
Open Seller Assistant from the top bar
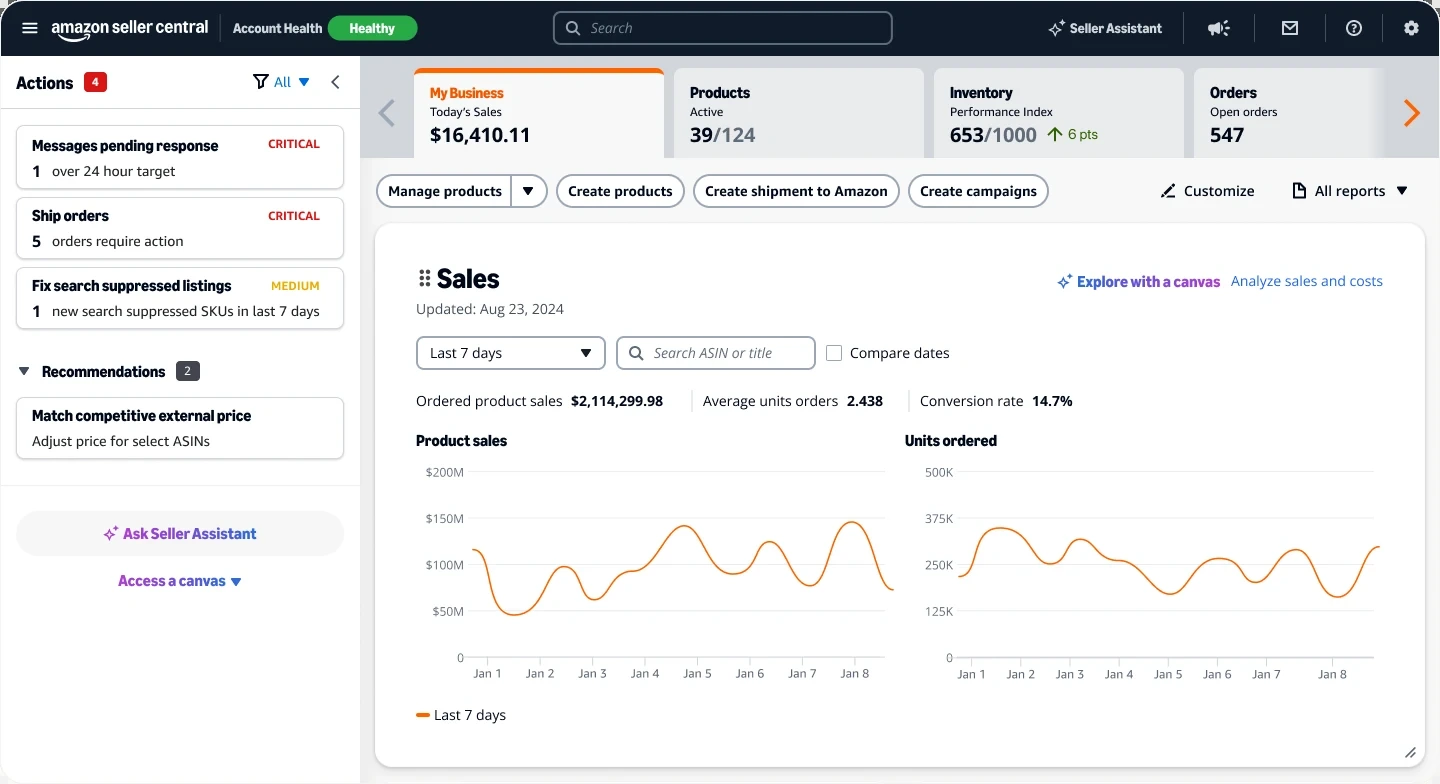tap(1105, 28)
